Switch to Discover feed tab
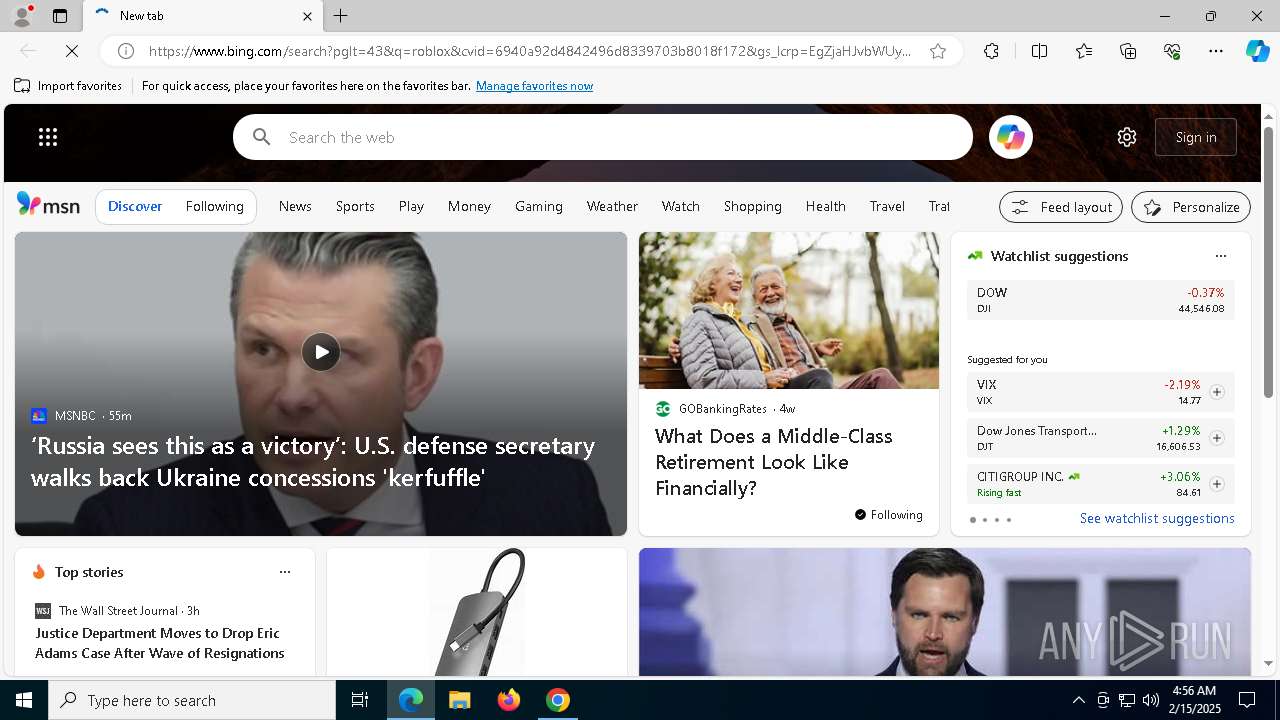Viewport: 1280px width, 720px height. click(x=135, y=206)
